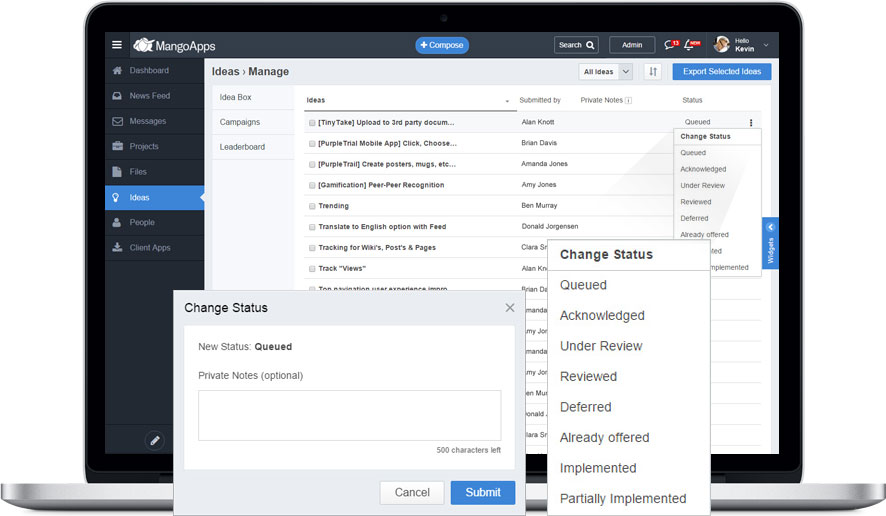This screenshot has height=516, width=886.
Task: Choose Partially Implemented in enlarged menu
Action: click(623, 498)
